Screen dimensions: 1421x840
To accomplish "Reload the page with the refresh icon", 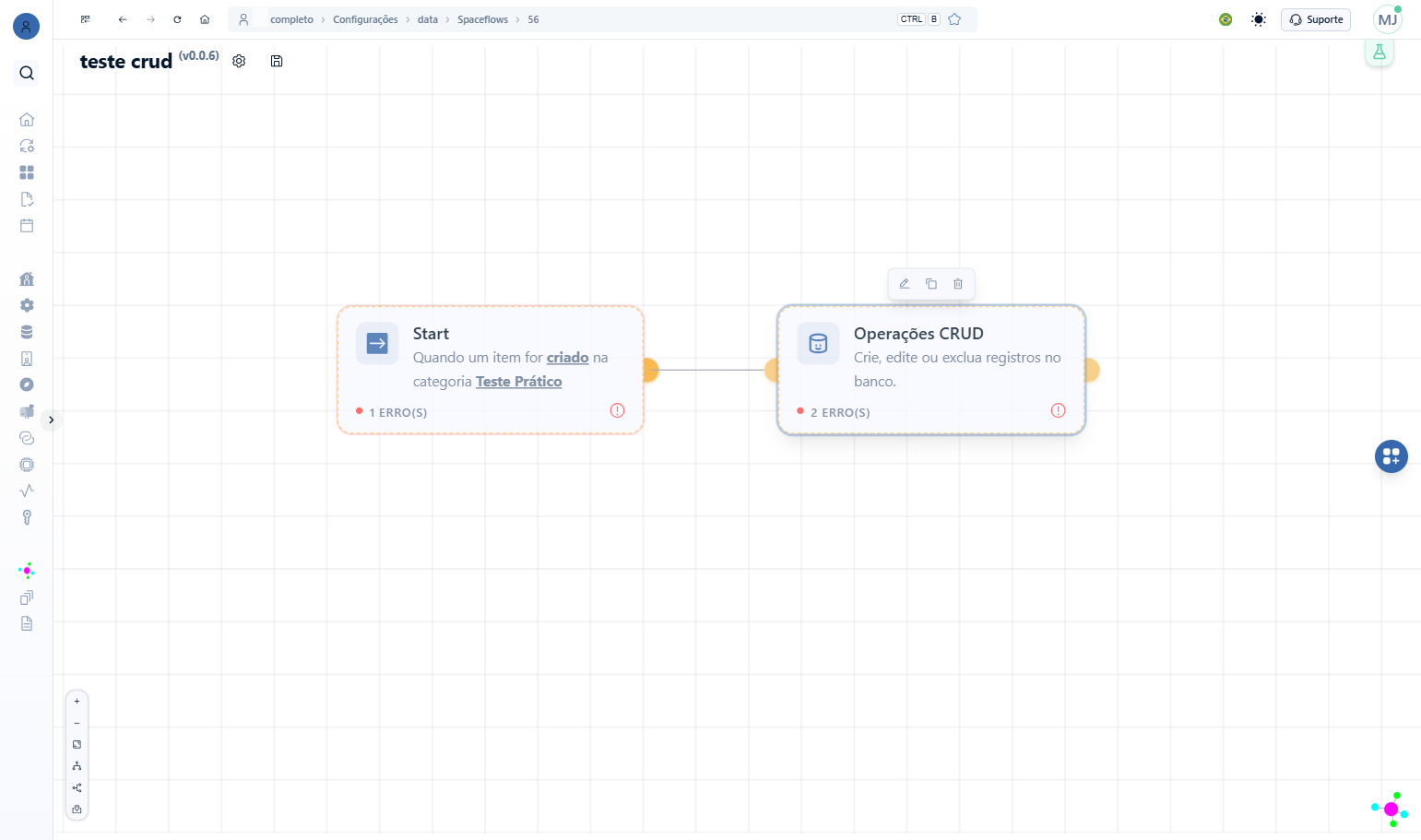I will (x=177, y=19).
